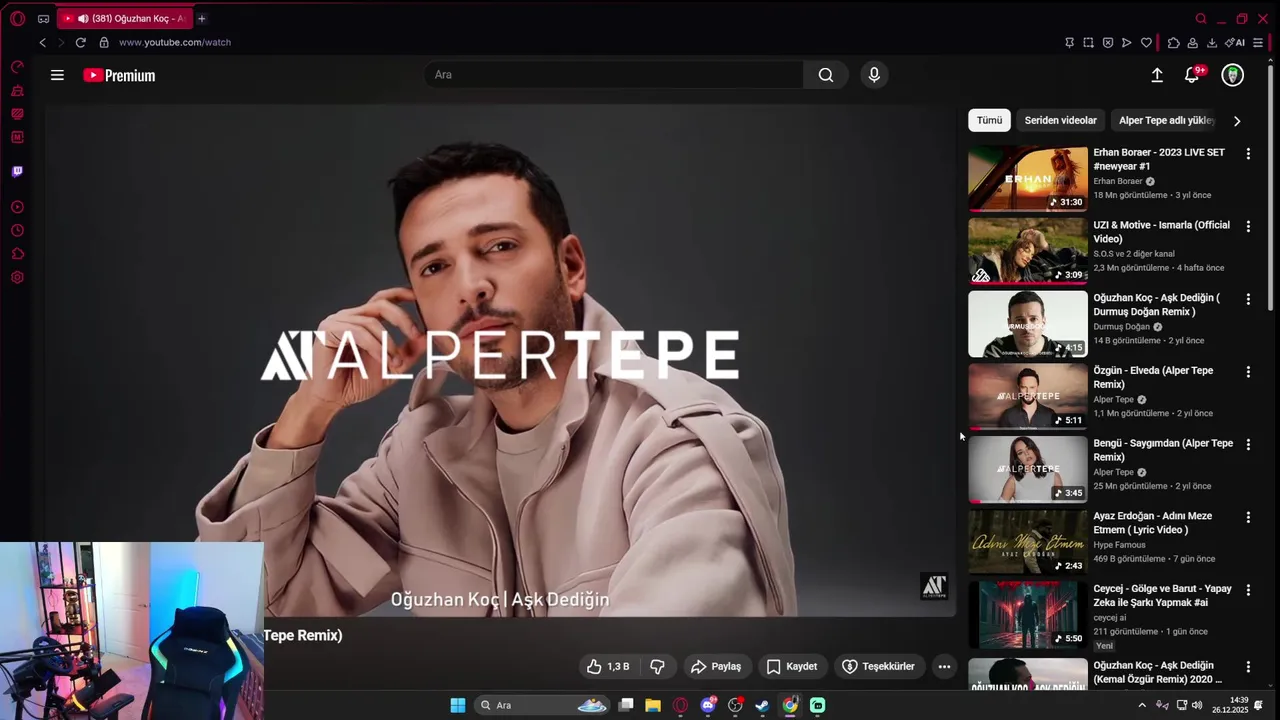The height and width of the screenshot is (720, 1280).
Task: Open 'Özgün - Elveda (Alper Tepe Remix)' title
Action: tap(1153, 377)
